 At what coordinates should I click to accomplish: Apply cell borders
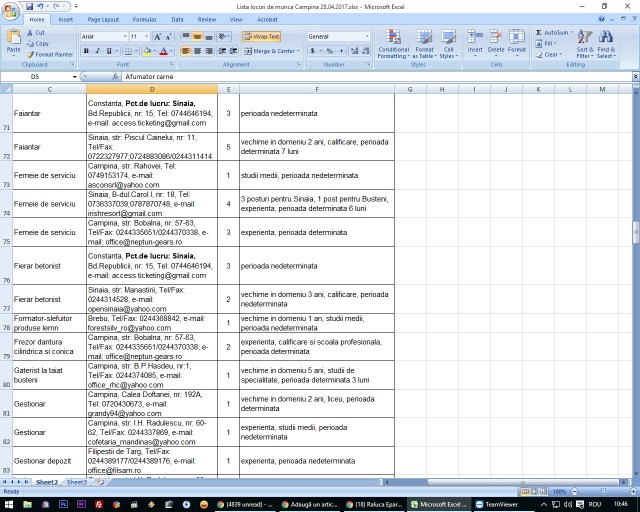(x=128, y=51)
